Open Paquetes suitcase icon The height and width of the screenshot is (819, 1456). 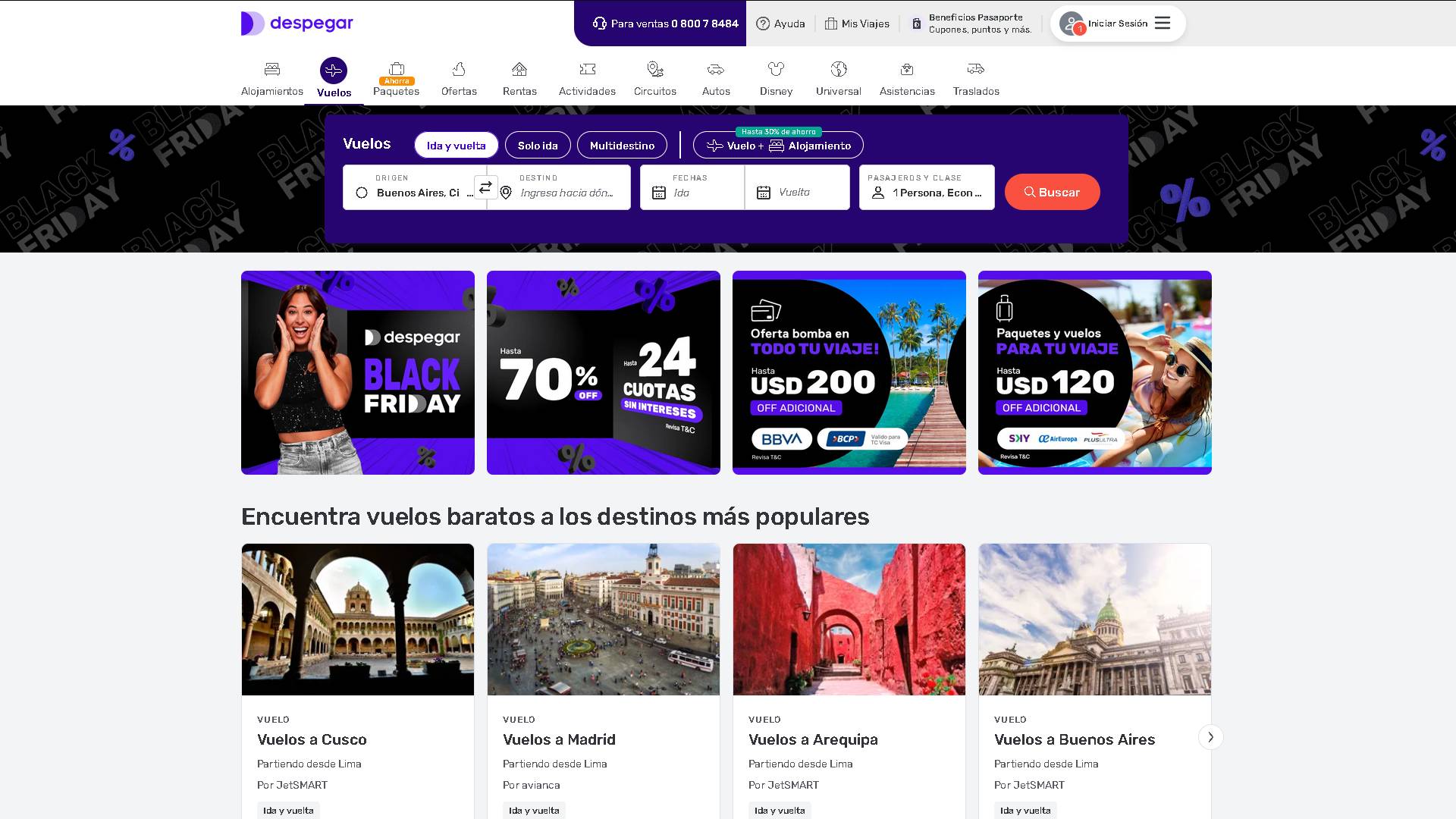(397, 68)
